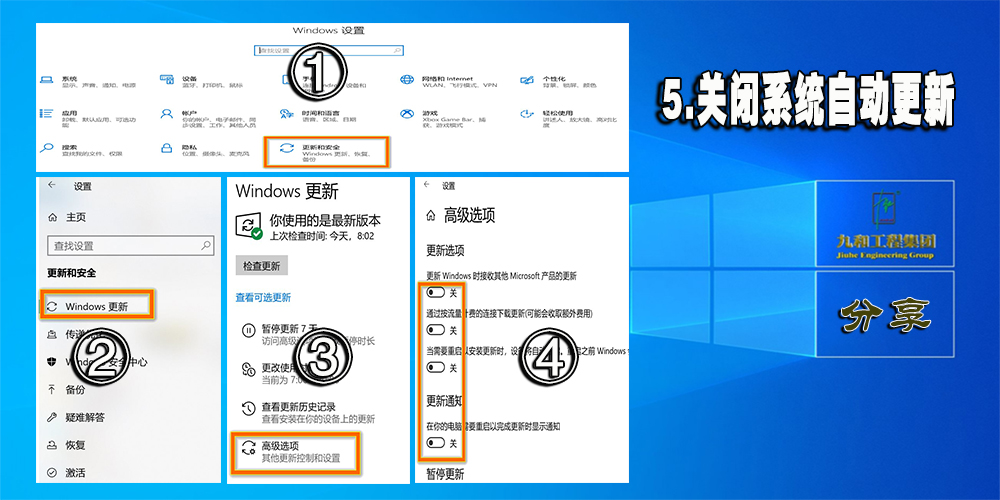Select 激活 (Activation) in the sidebar
1000x500 pixels.
67,473
